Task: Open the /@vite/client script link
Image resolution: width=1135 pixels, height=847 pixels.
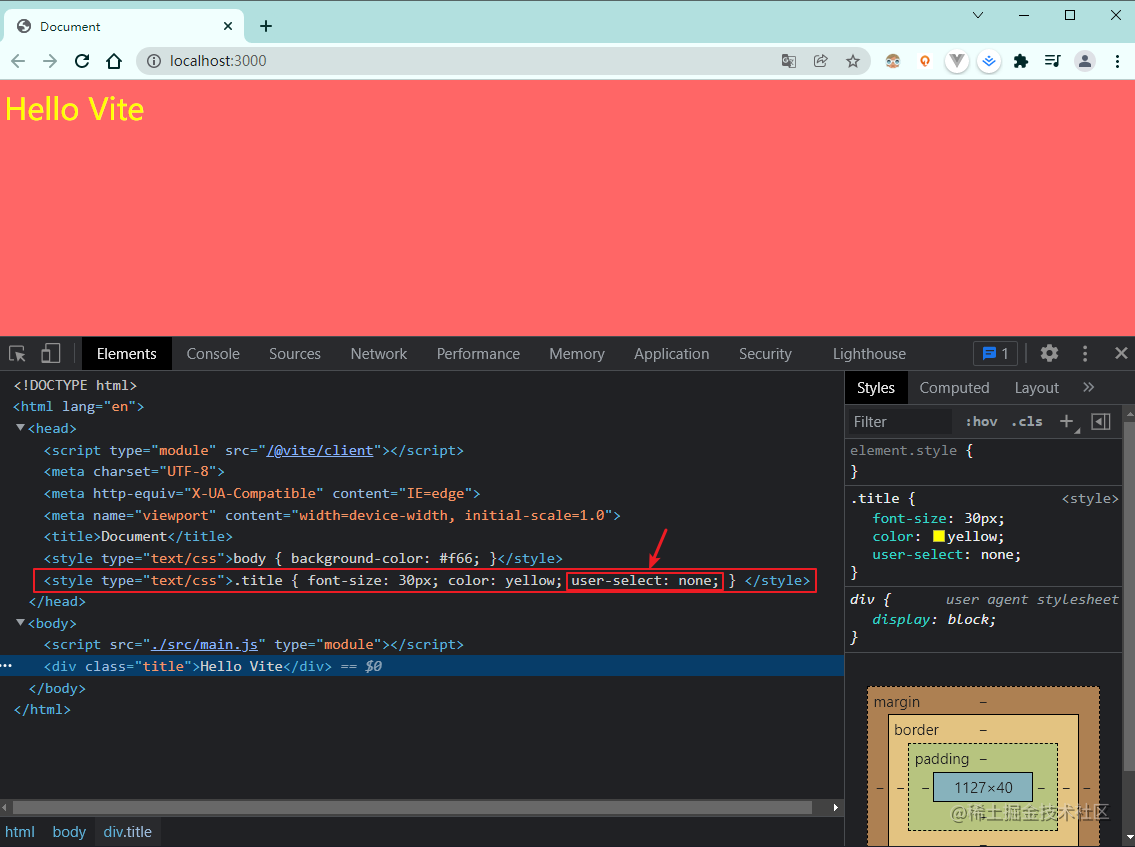Action: (x=320, y=450)
